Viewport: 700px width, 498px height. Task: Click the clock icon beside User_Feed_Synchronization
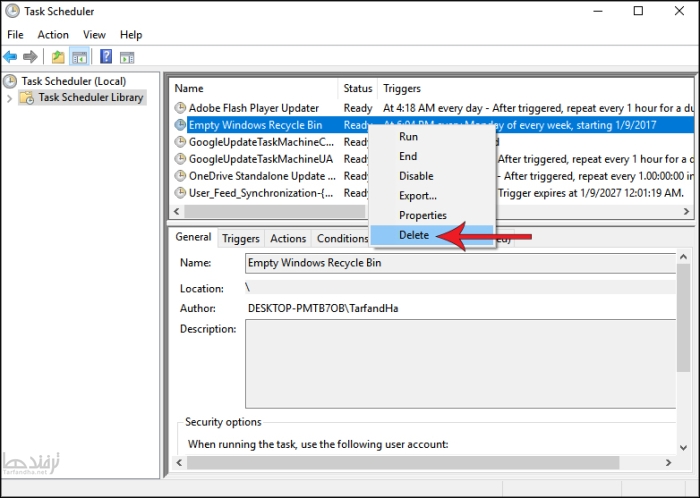pyautogui.click(x=180, y=192)
